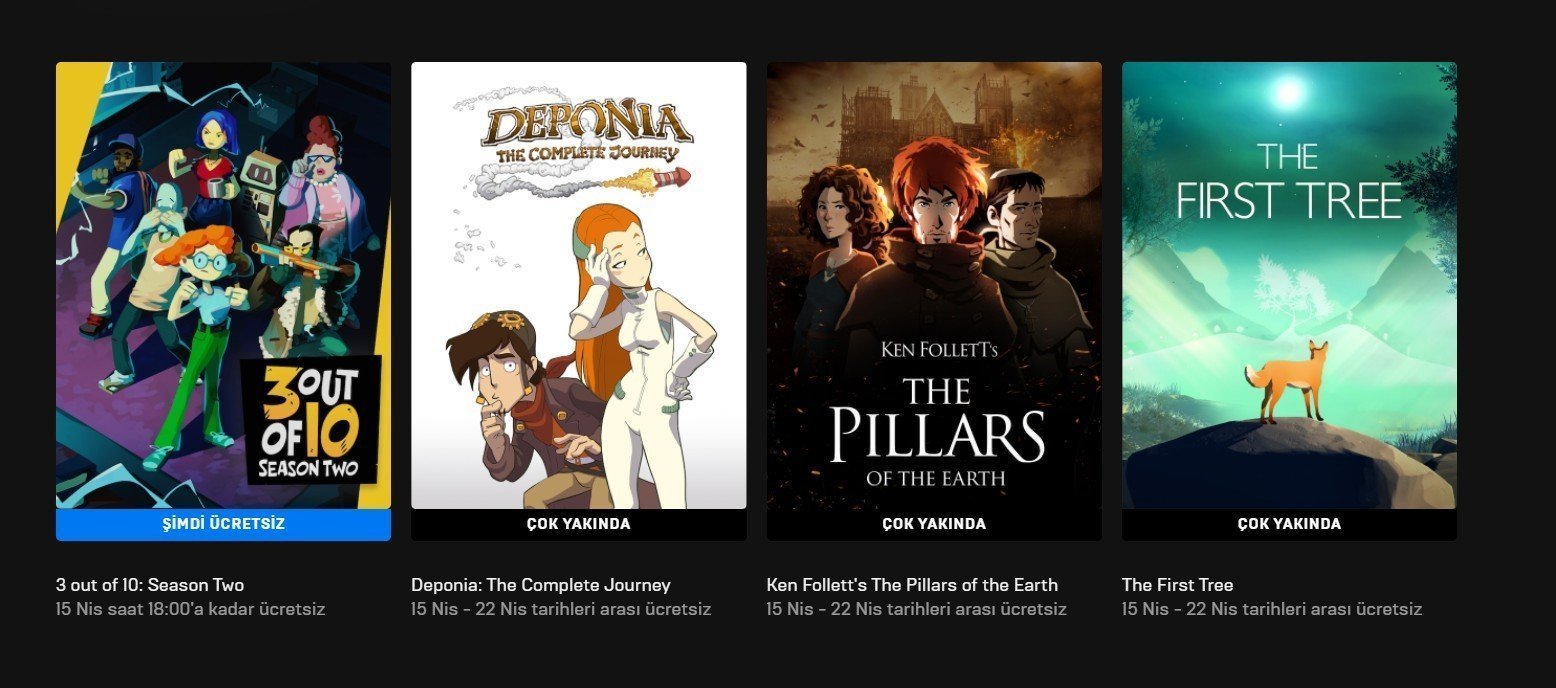
Task: Open 'Ken Follett's The Pillars of the Earth' title link
Action: (x=912, y=585)
